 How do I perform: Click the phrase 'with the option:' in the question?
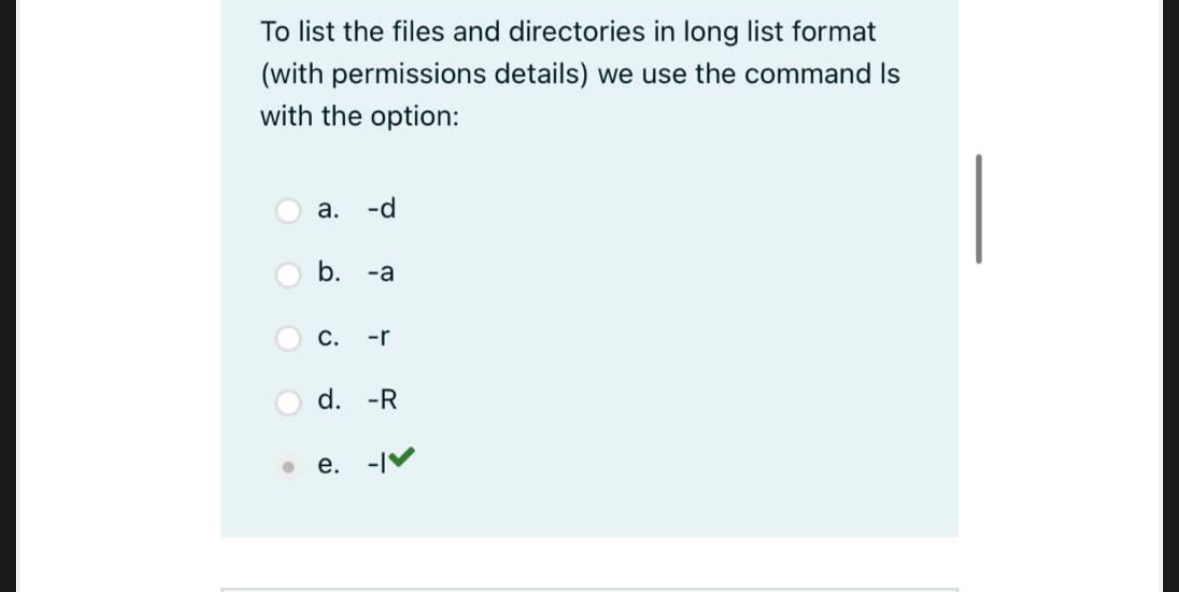pyautogui.click(x=358, y=115)
